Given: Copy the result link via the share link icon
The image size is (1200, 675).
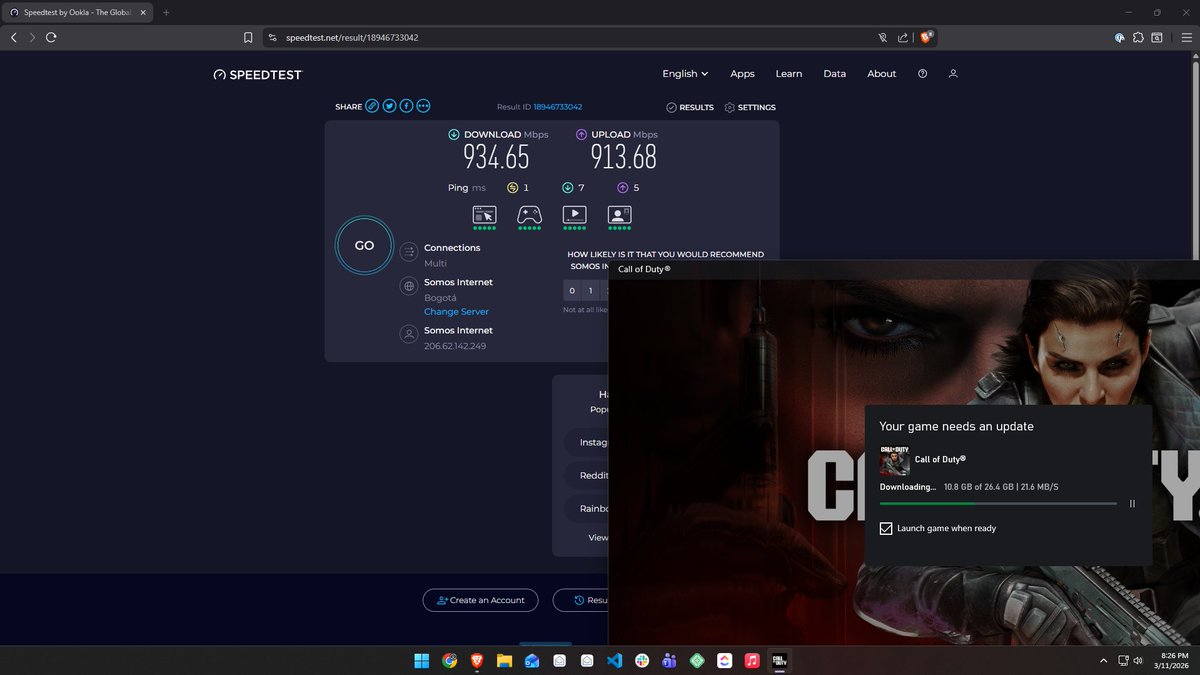Looking at the screenshot, I should pos(372,106).
